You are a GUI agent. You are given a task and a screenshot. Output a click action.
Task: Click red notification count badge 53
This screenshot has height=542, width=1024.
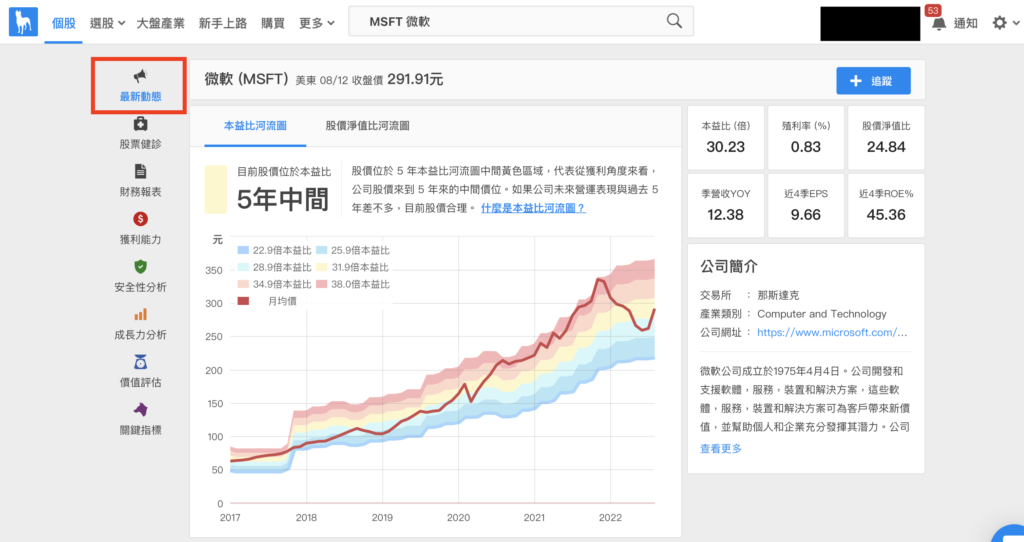click(x=933, y=10)
